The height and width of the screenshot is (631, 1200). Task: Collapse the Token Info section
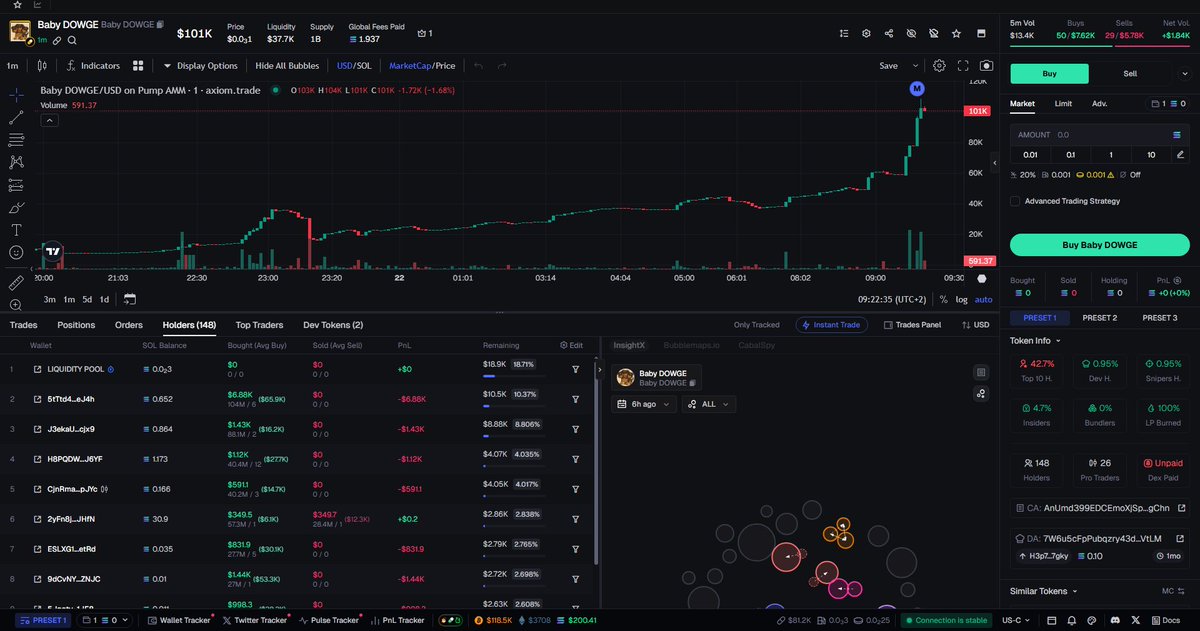click(x=1034, y=340)
